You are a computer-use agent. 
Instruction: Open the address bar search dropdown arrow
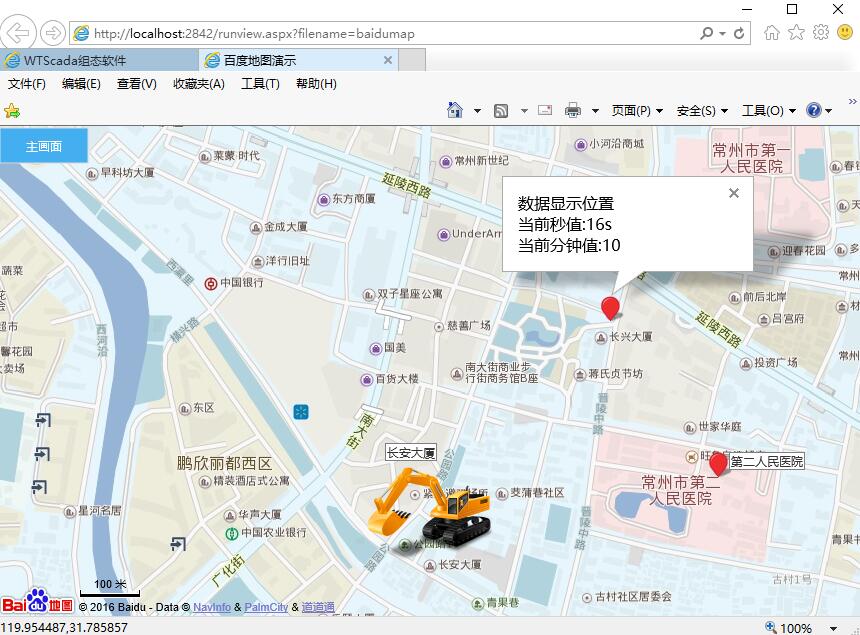point(723,34)
